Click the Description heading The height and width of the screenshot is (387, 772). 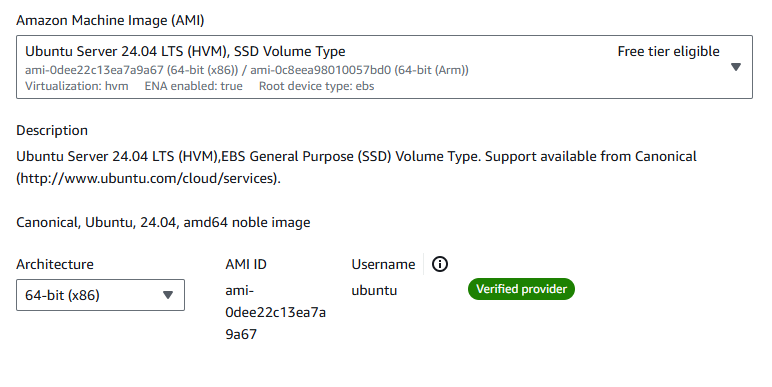[52, 130]
